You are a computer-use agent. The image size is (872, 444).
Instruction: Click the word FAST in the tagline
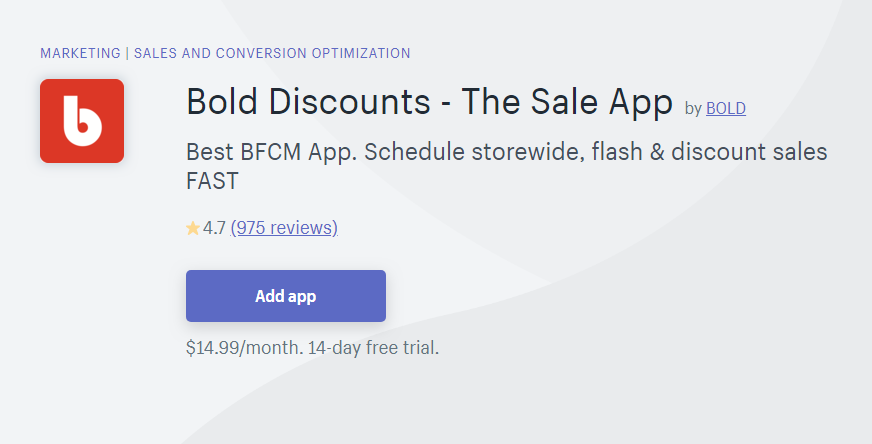click(x=212, y=181)
